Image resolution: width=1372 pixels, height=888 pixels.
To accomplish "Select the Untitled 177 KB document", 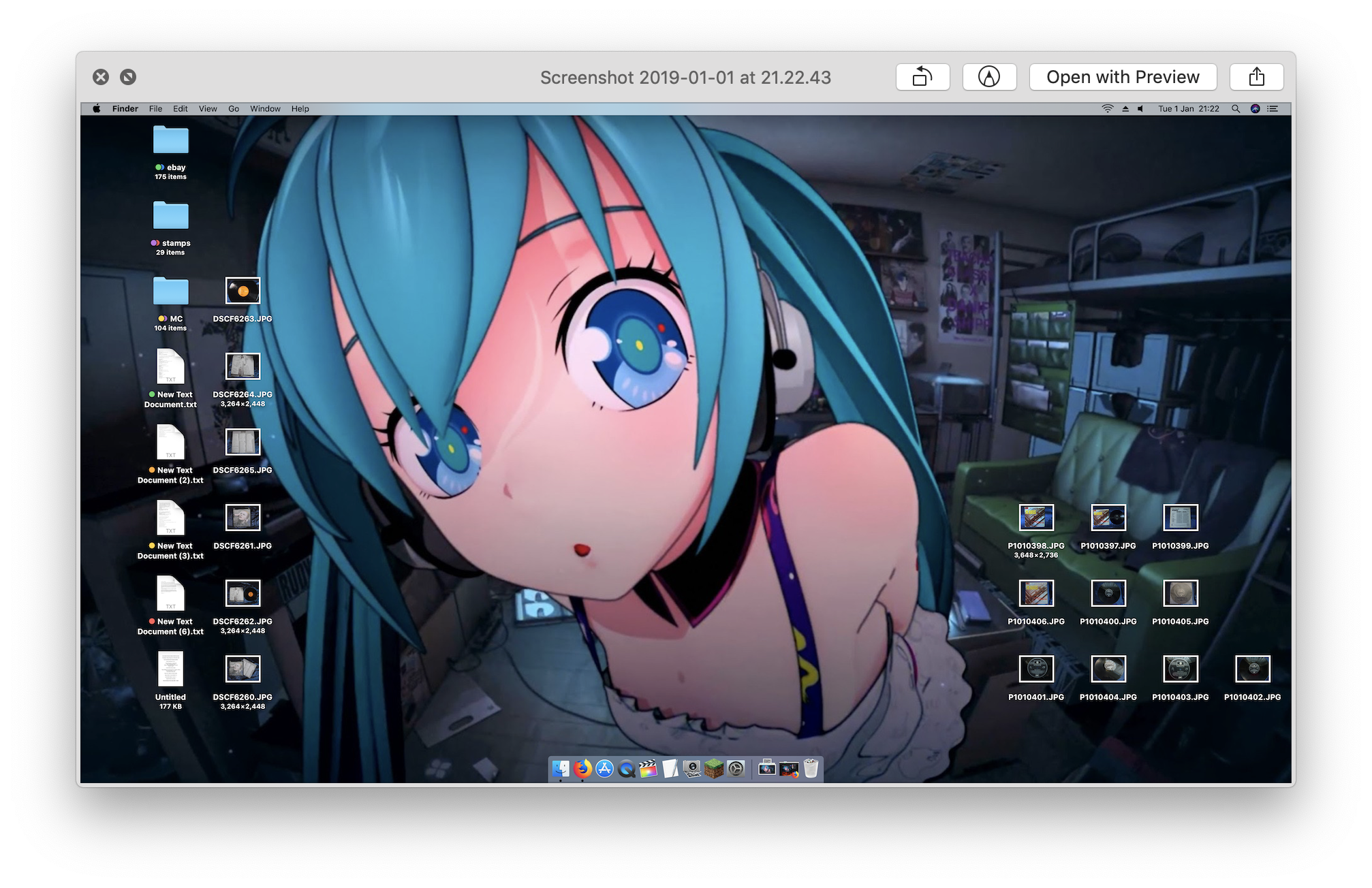I will pos(170,669).
